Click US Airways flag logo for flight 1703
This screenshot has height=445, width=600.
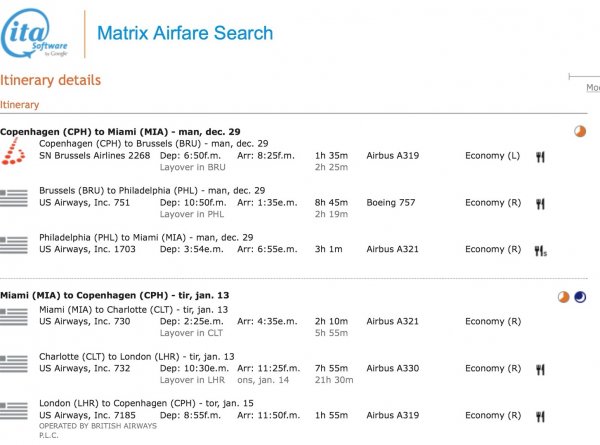(x=14, y=244)
